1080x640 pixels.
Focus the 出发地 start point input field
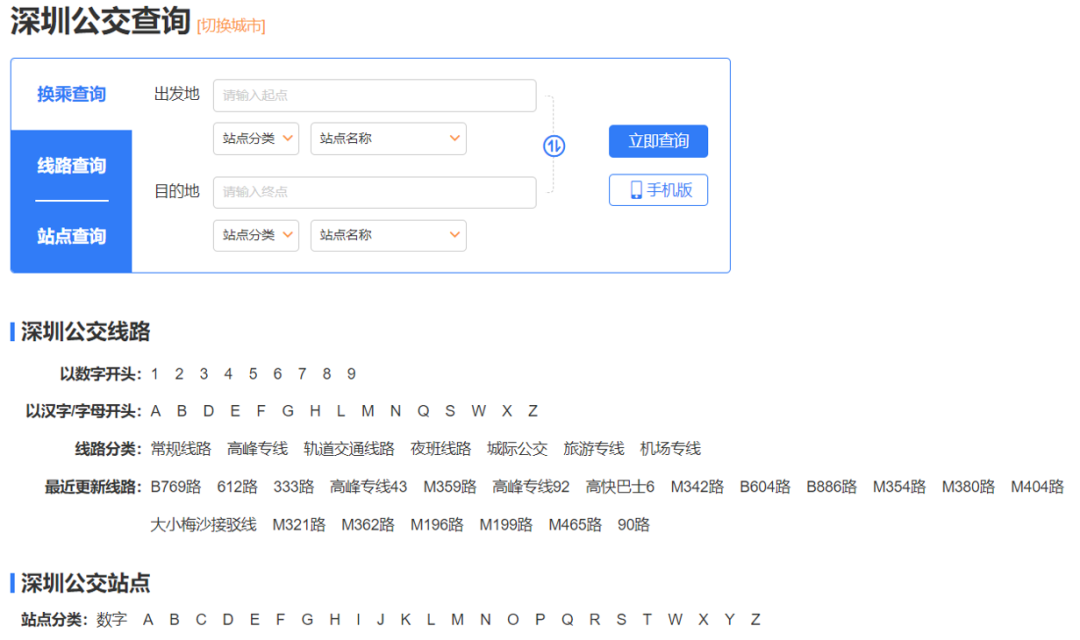coord(375,96)
